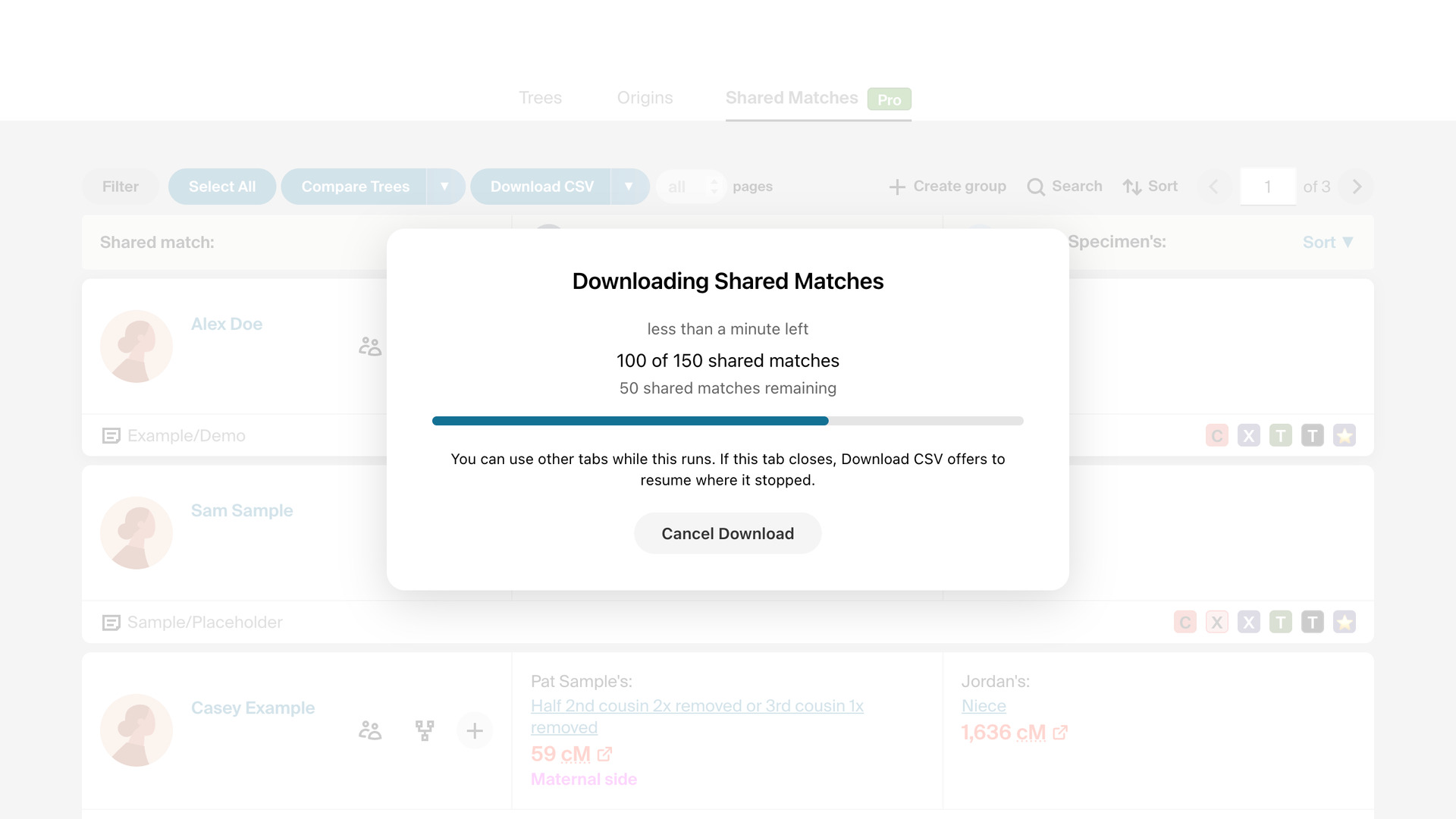1456x819 pixels.
Task: Click Download CSV button
Action: [x=541, y=187]
